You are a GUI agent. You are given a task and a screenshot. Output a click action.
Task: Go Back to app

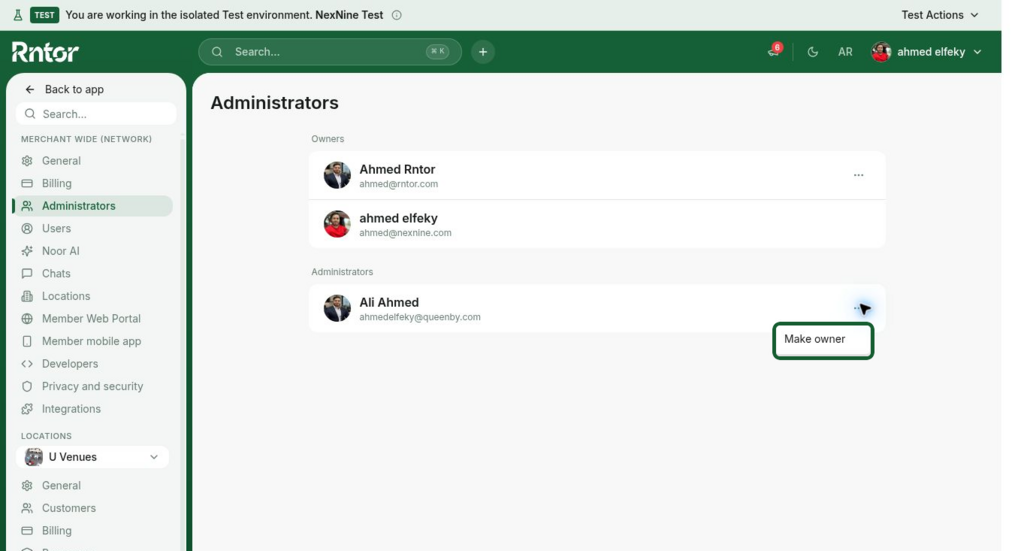tap(64, 89)
